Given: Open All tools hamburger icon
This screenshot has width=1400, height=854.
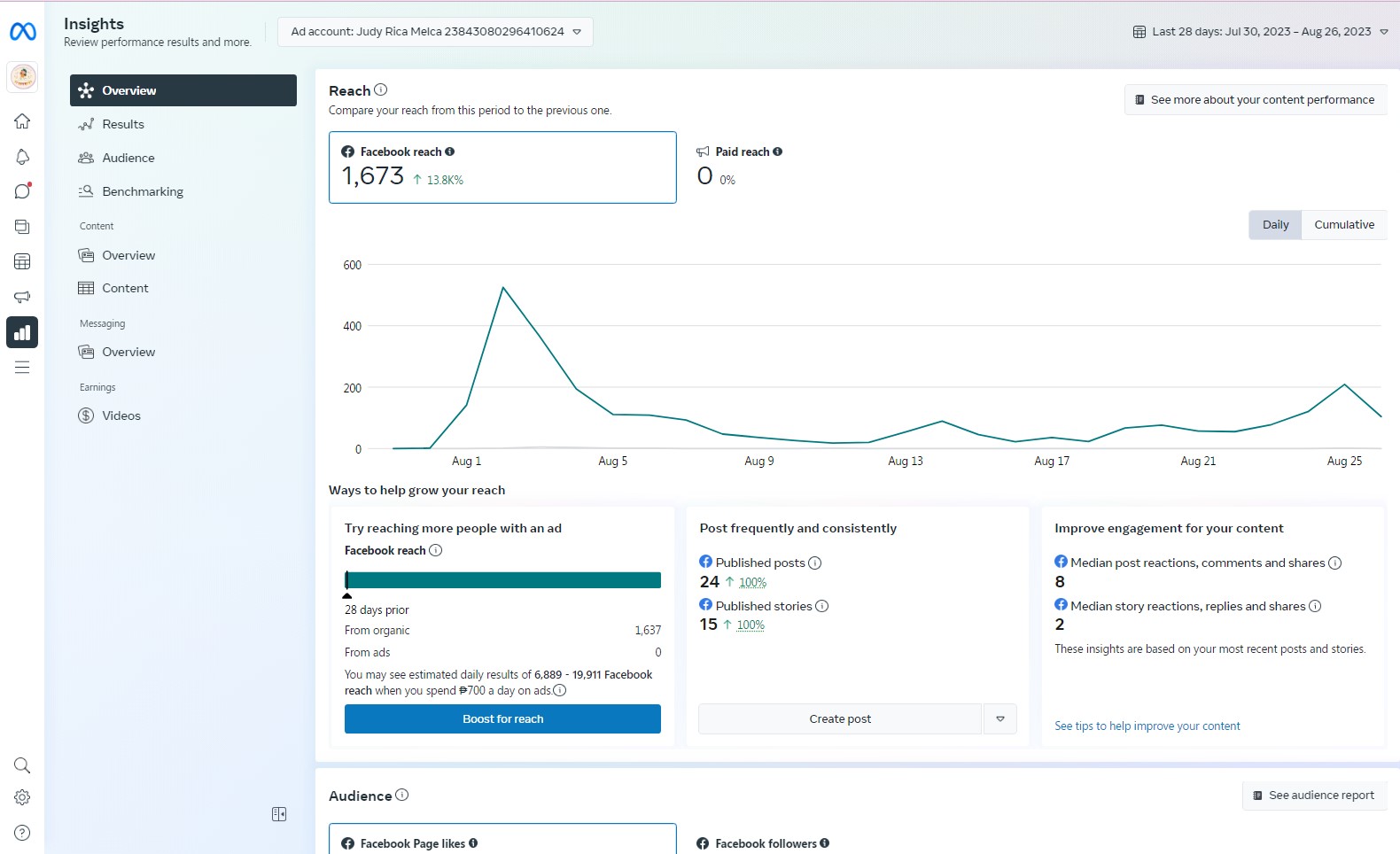Looking at the screenshot, I should (x=22, y=367).
